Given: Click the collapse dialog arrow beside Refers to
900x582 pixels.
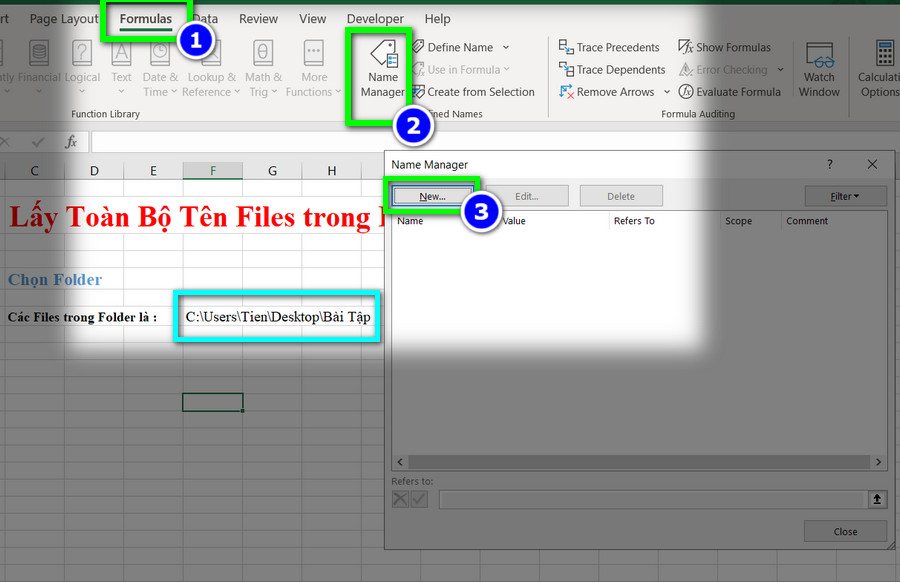Looking at the screenshot, I should coord(876,499).
